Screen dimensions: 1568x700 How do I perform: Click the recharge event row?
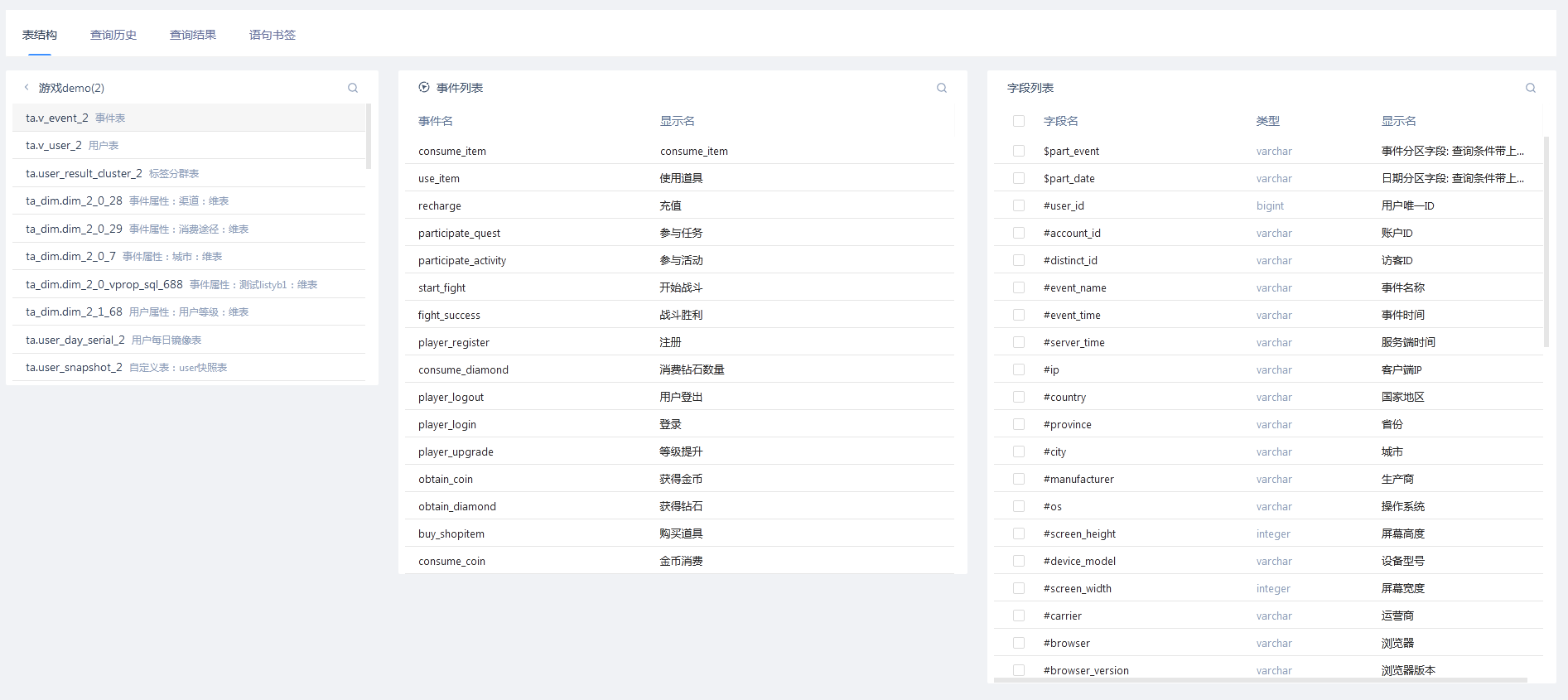coord(440,206)
